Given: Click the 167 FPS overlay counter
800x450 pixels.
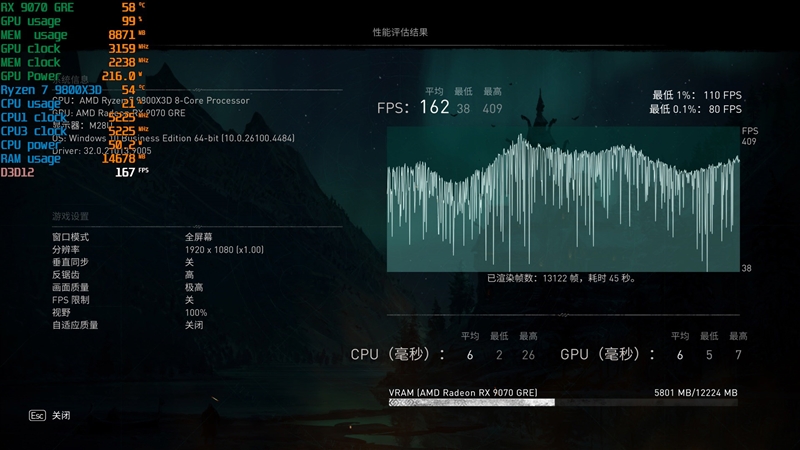Looking at the screenshot, I should click(x=131, y=172).
